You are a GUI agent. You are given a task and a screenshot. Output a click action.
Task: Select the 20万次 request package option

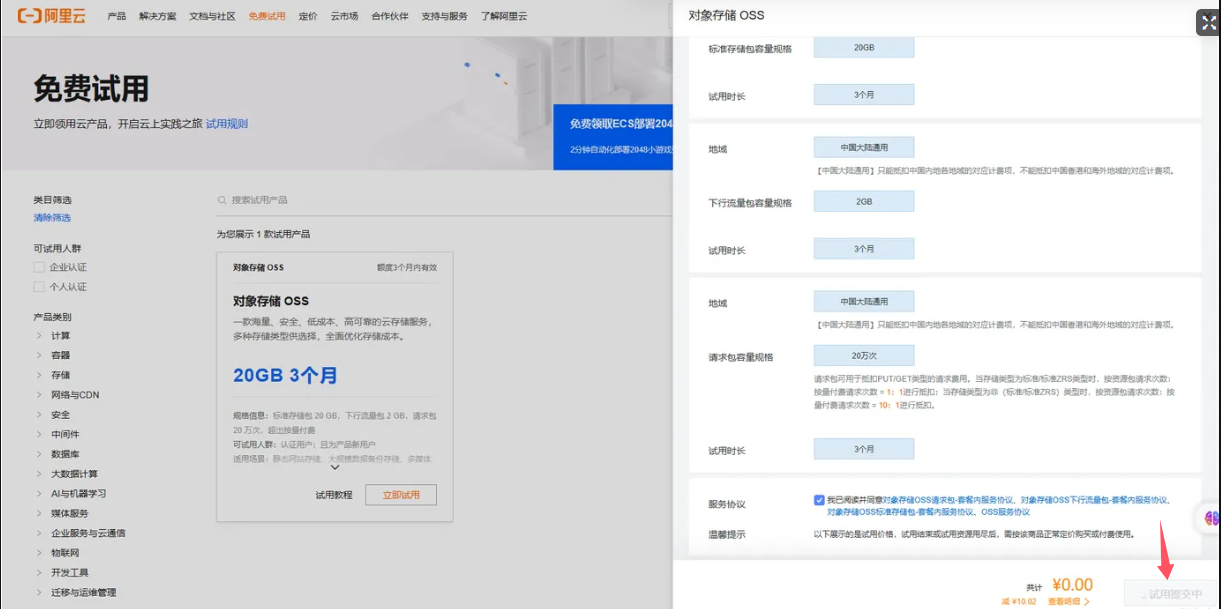click(x=864, y=356)
